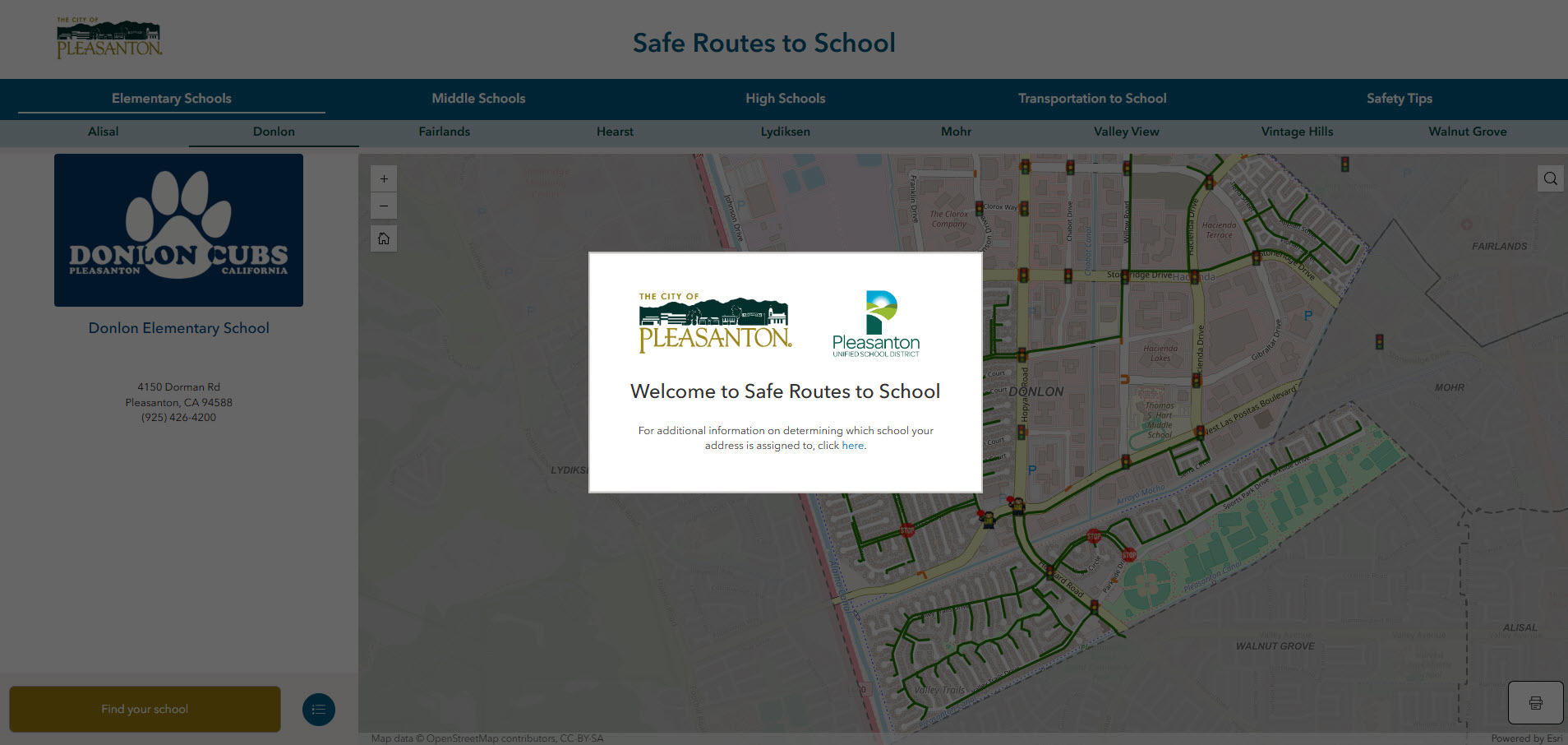Click the (925) 426-4200 phone number
This screenshot has height=745, width=1568.
point(178,418)
